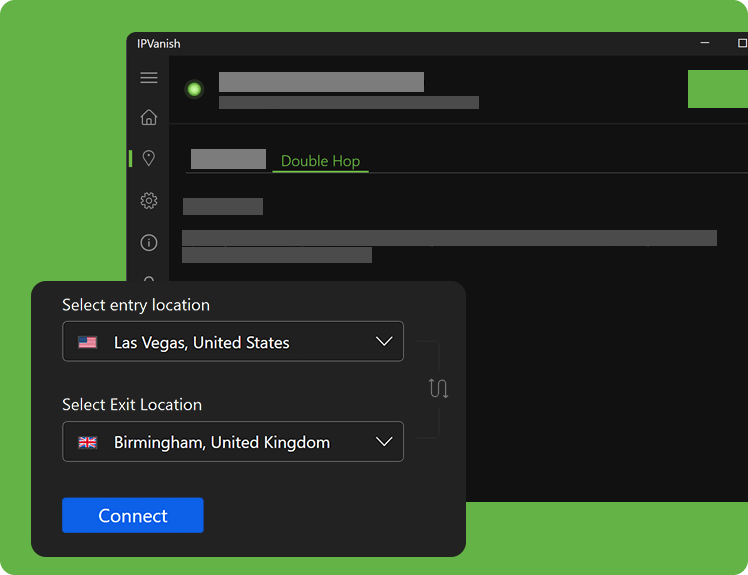The image size is (748, 575).
Task: Click the green button at top right
Action: 717,89
